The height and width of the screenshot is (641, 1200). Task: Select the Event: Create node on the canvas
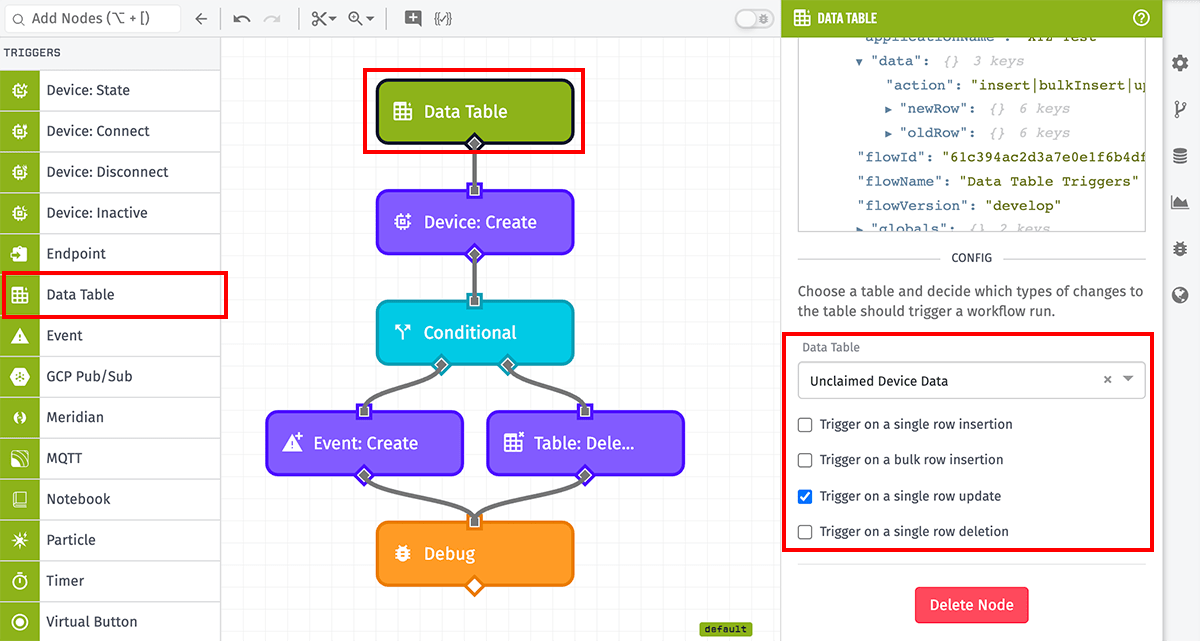pyautogui.click(x=364, y=443)
